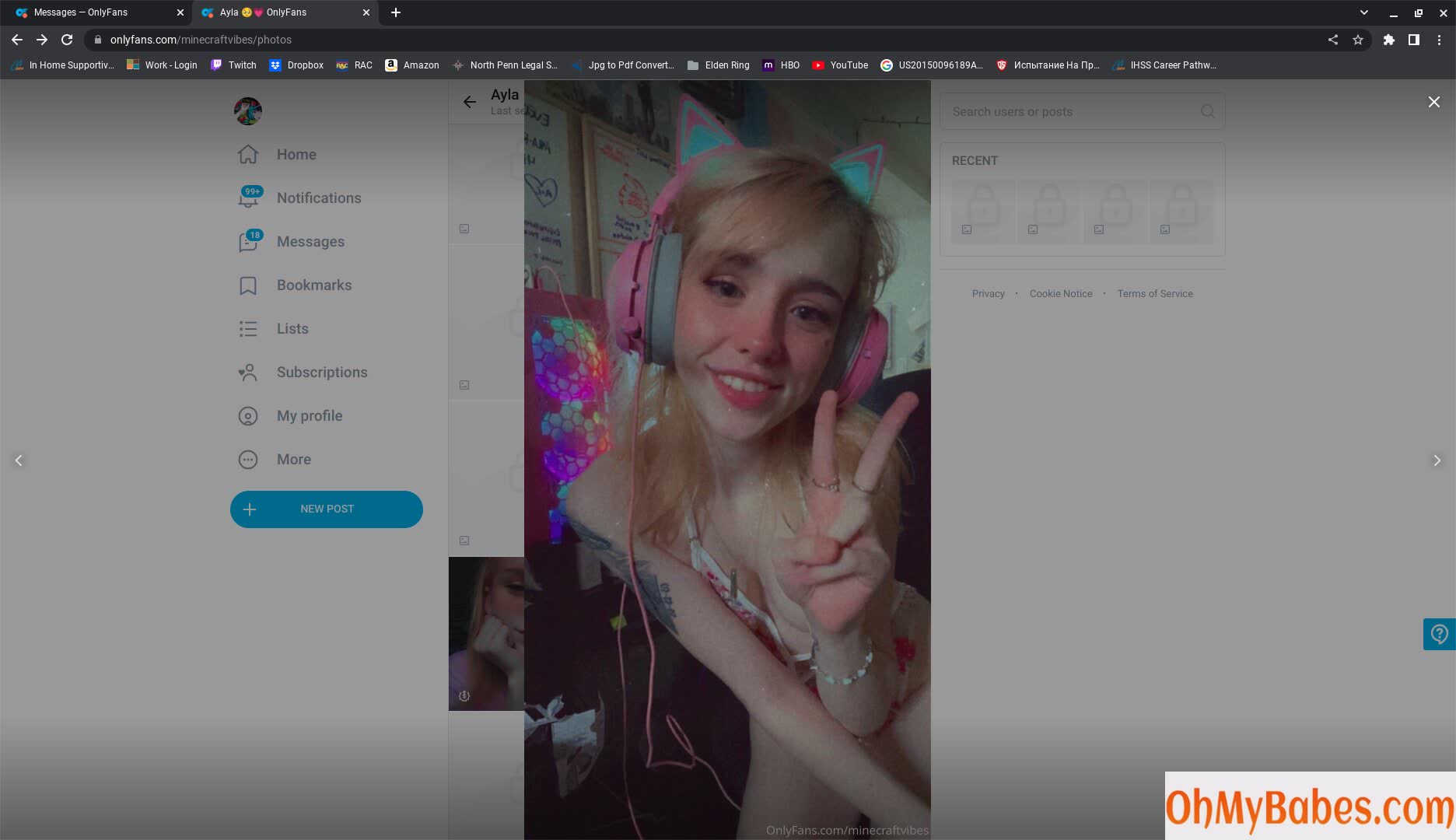Image resolution: width=1456 pixels, height=840 pixels.
Task: Open the US20150096189A... bookmark
Action: (x=932, y=65)
